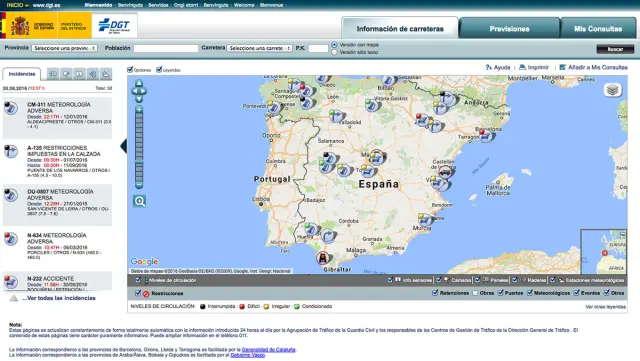
Task: Click the Ayuda link
Action: point(502,67)
